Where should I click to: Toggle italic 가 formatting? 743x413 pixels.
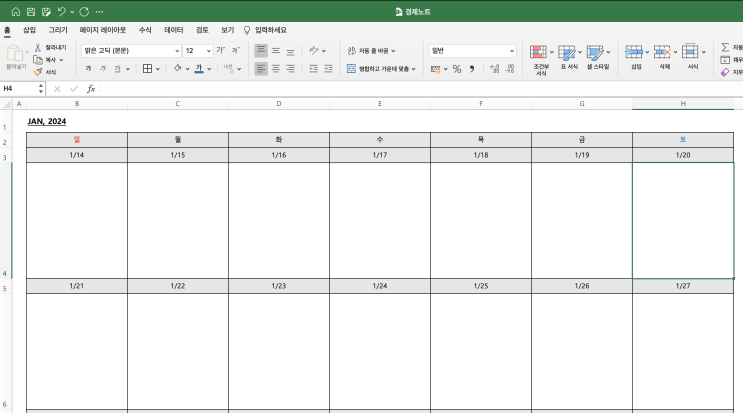[103, 69]
